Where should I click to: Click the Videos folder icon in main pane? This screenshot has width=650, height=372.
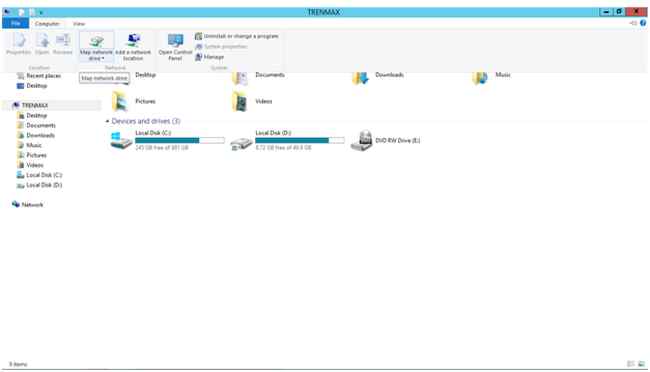pyautogui.click(x=240, y=102)
